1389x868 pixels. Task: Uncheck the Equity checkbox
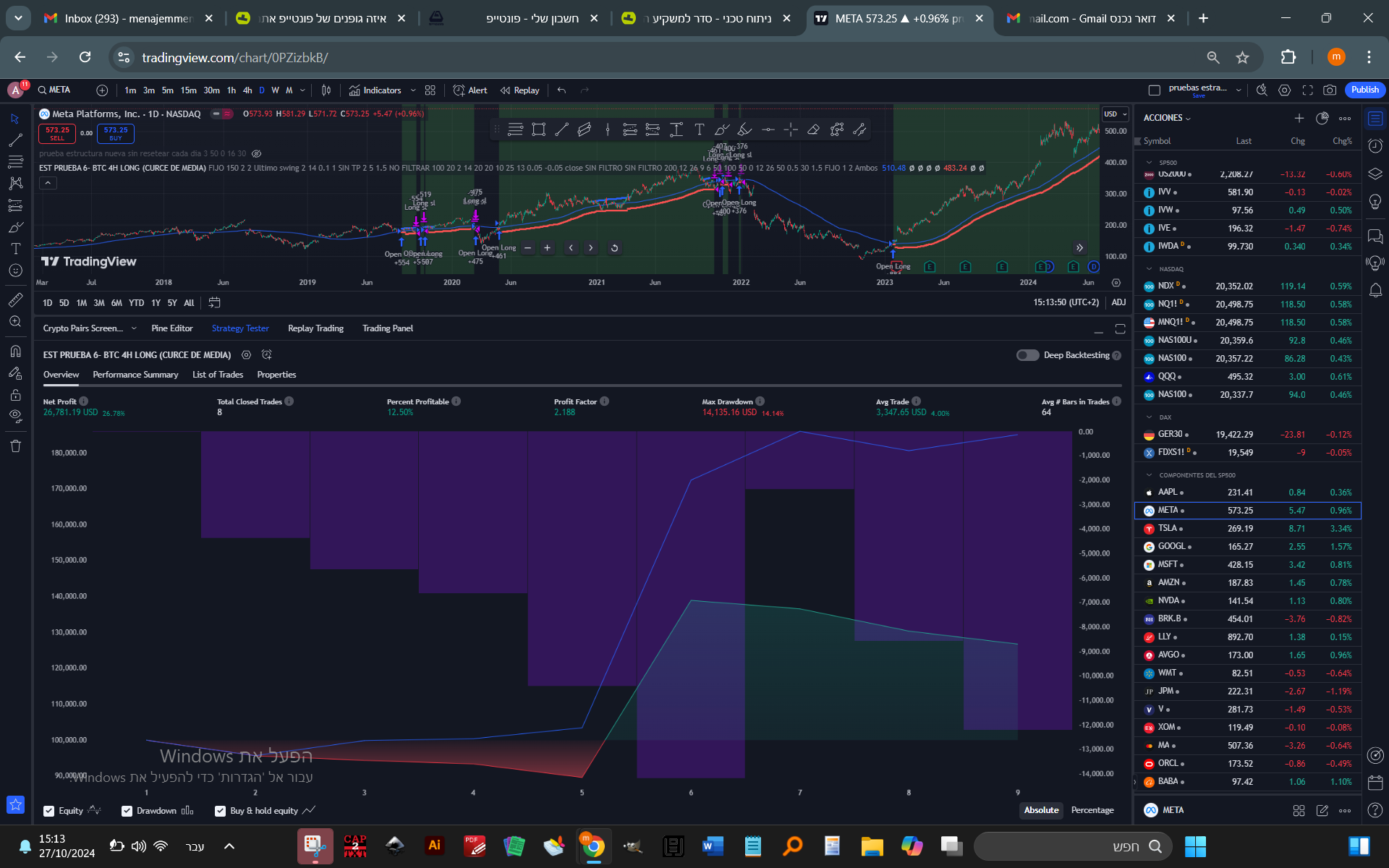point(49,811)
